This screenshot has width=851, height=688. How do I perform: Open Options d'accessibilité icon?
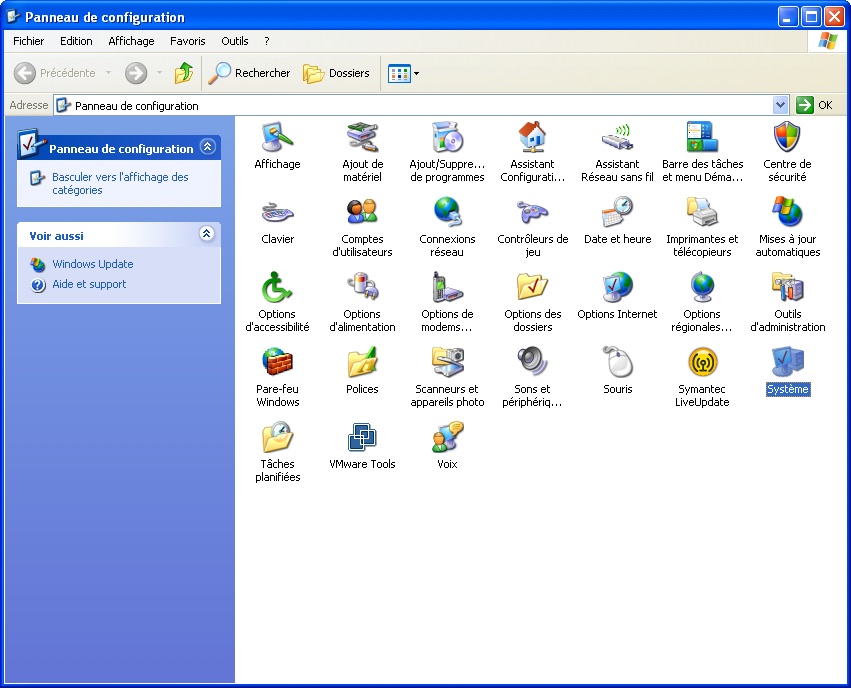click(x=277, y=287)
